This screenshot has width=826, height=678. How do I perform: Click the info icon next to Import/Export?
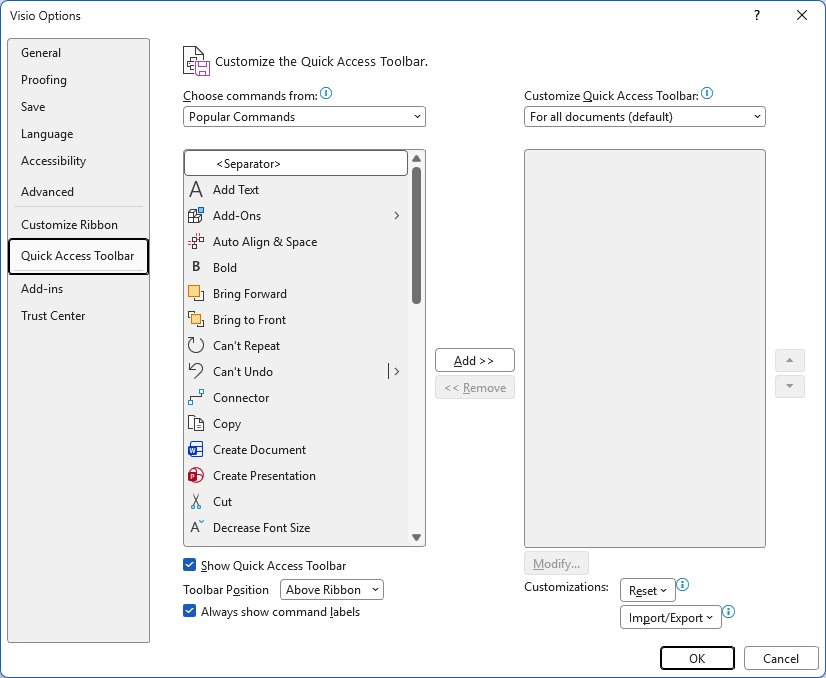pyautogui.click(x=729, y=612)
